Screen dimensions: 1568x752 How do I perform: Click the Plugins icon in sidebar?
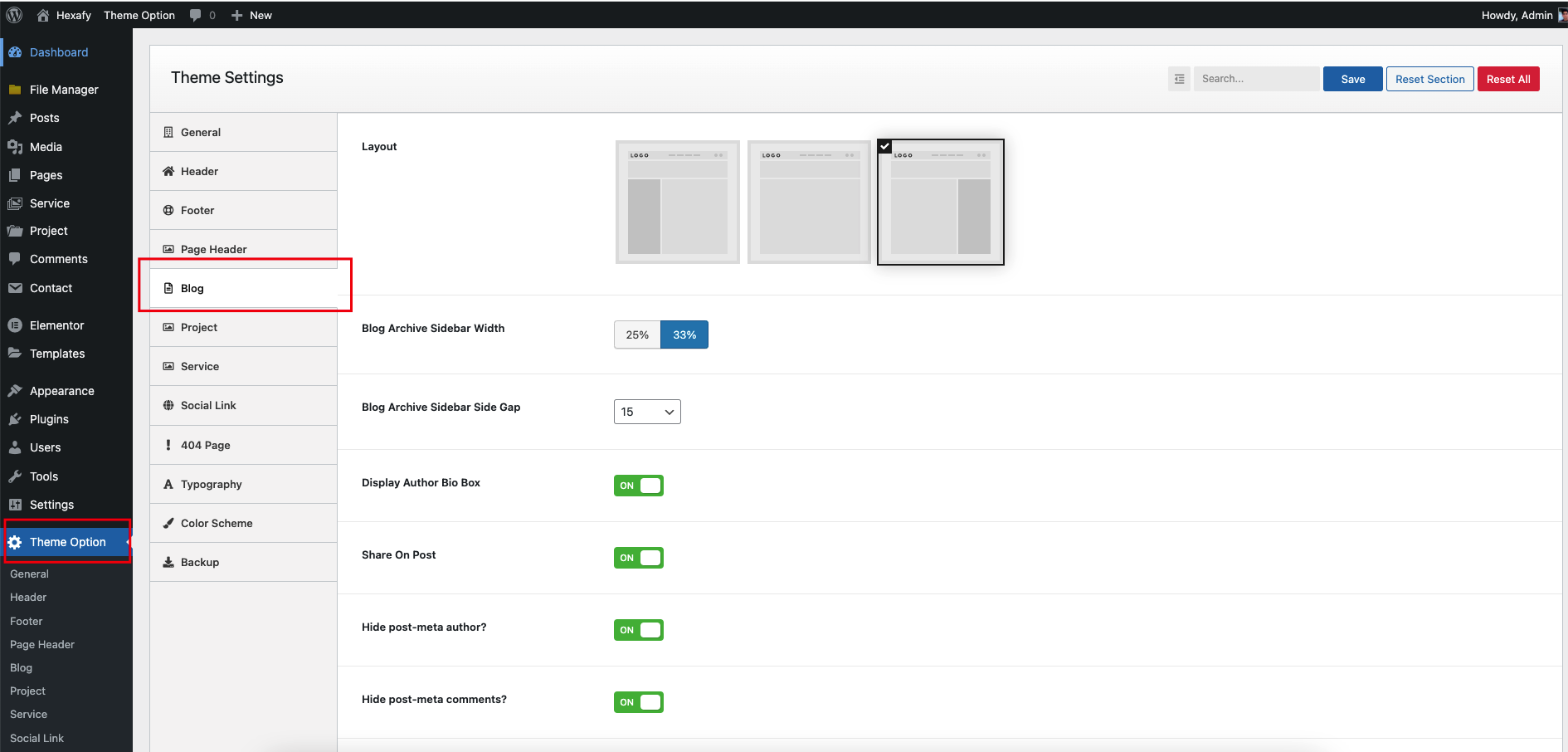click(15, 419)
